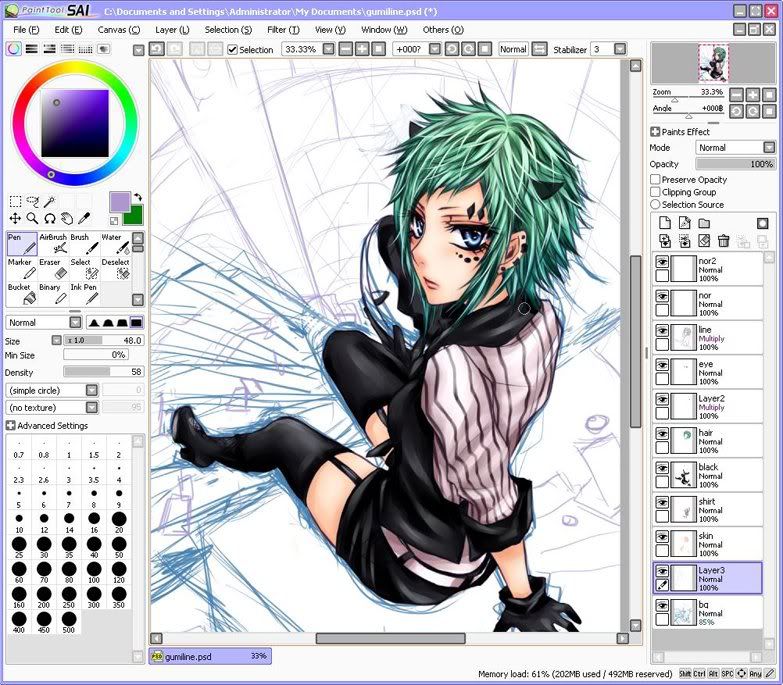Click the undo arrow button
783x685 pixels.
(x=157, y=49)
